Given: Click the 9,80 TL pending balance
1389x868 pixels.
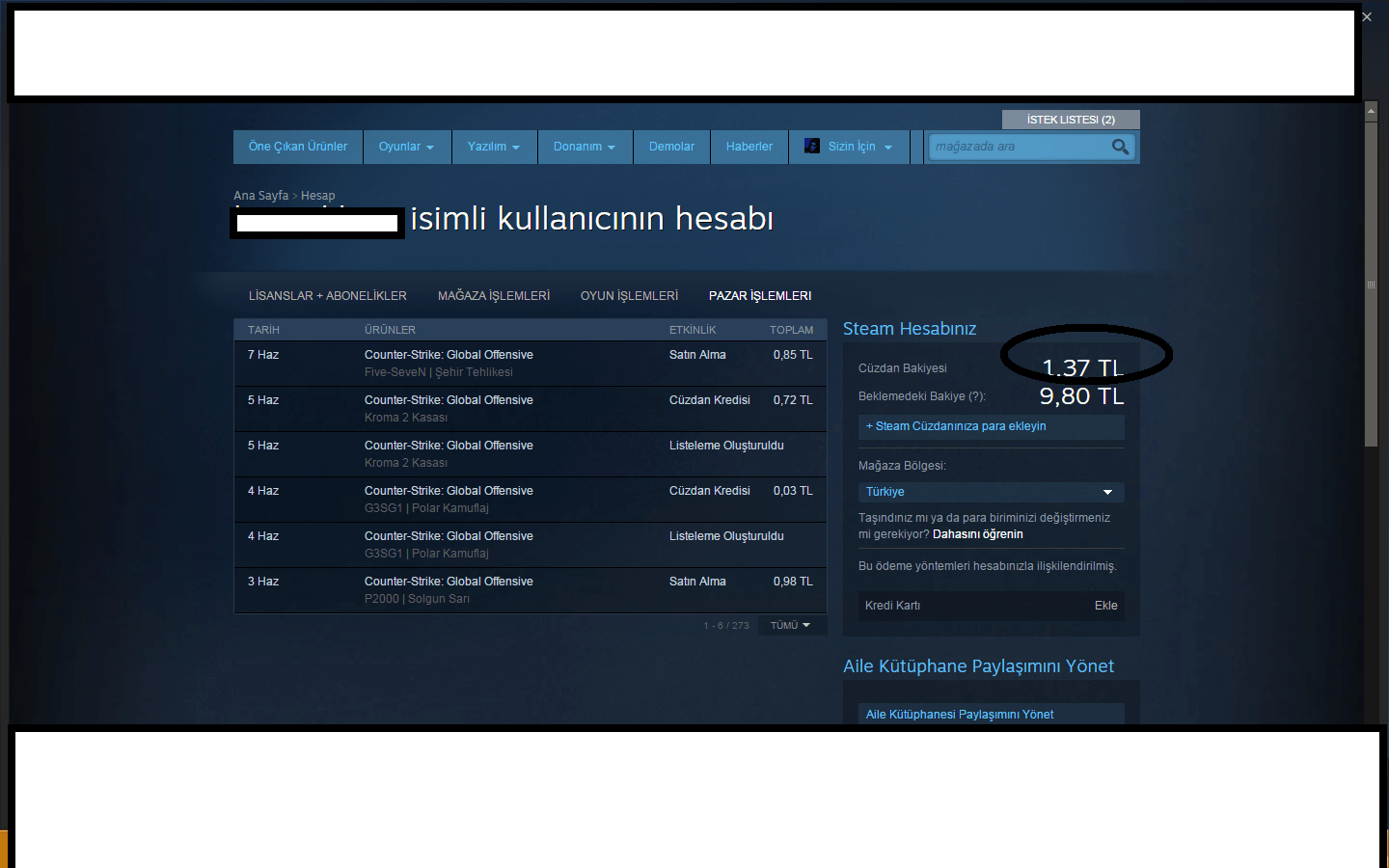Looking at the screenshot, I should tap(1081, 396).
